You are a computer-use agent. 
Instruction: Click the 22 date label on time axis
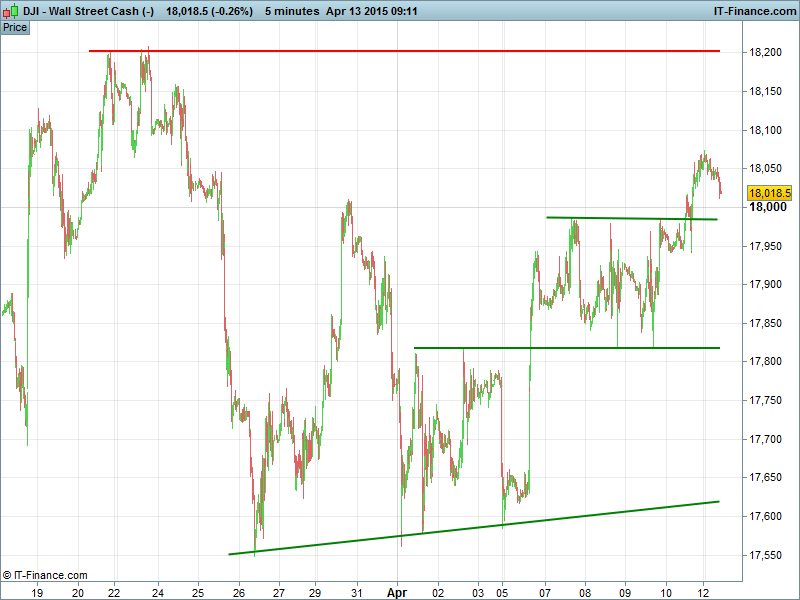click(x=114, y=593)
